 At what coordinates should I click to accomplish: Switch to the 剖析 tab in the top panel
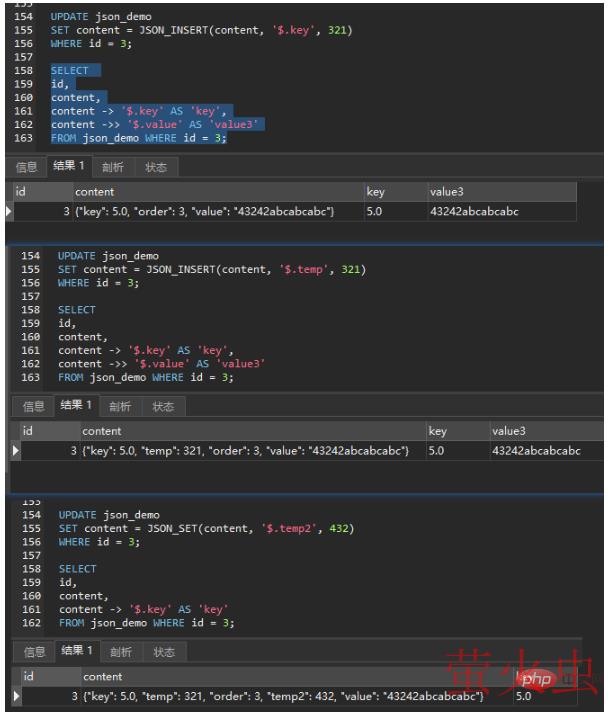113,167
